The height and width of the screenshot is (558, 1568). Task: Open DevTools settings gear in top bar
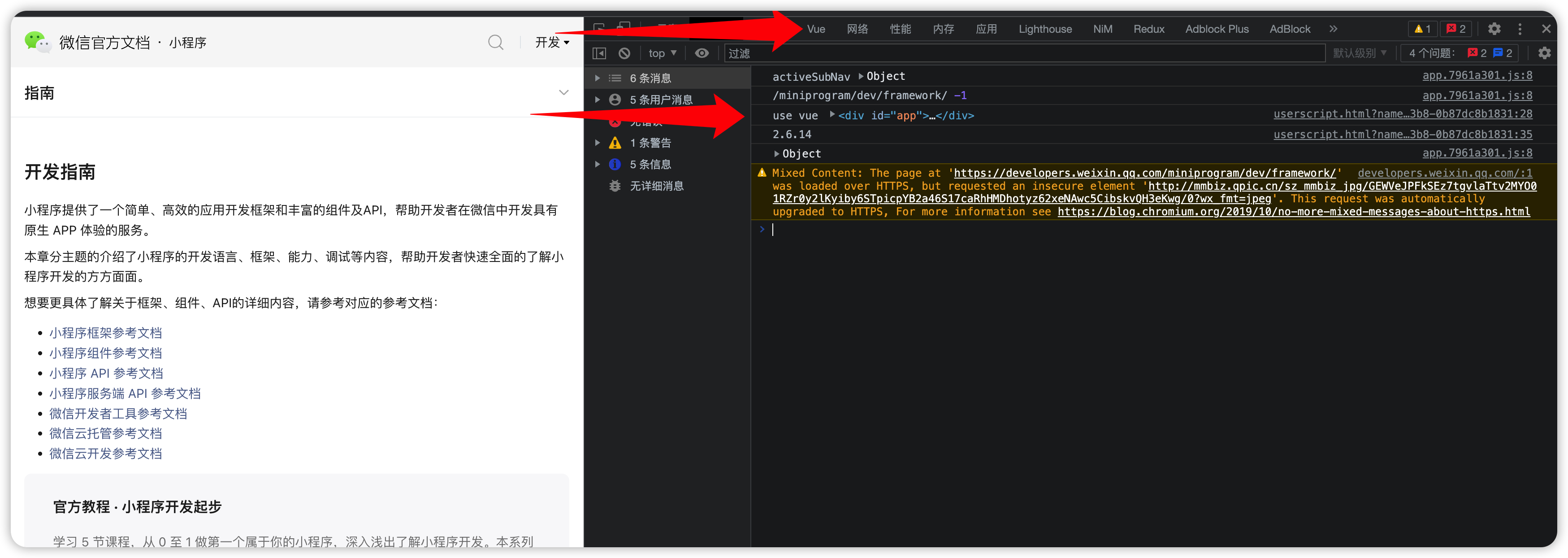1494,29
